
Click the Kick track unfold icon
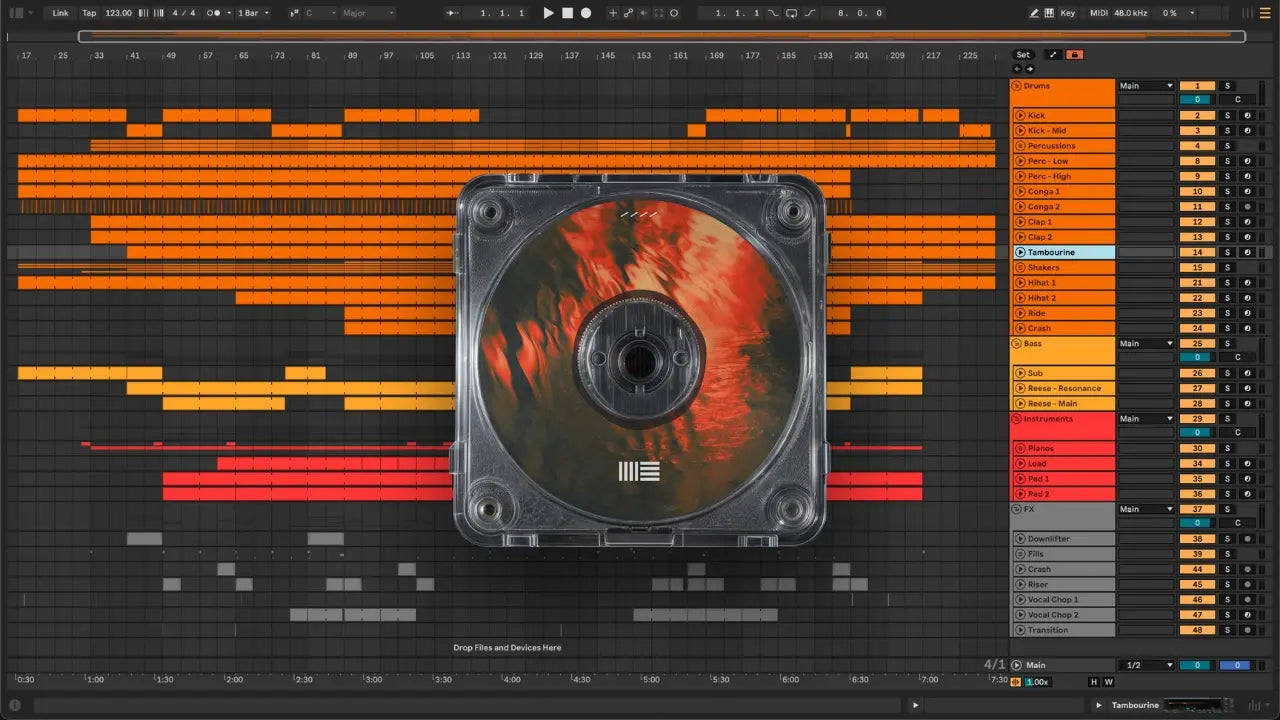tap(1020, 116)
